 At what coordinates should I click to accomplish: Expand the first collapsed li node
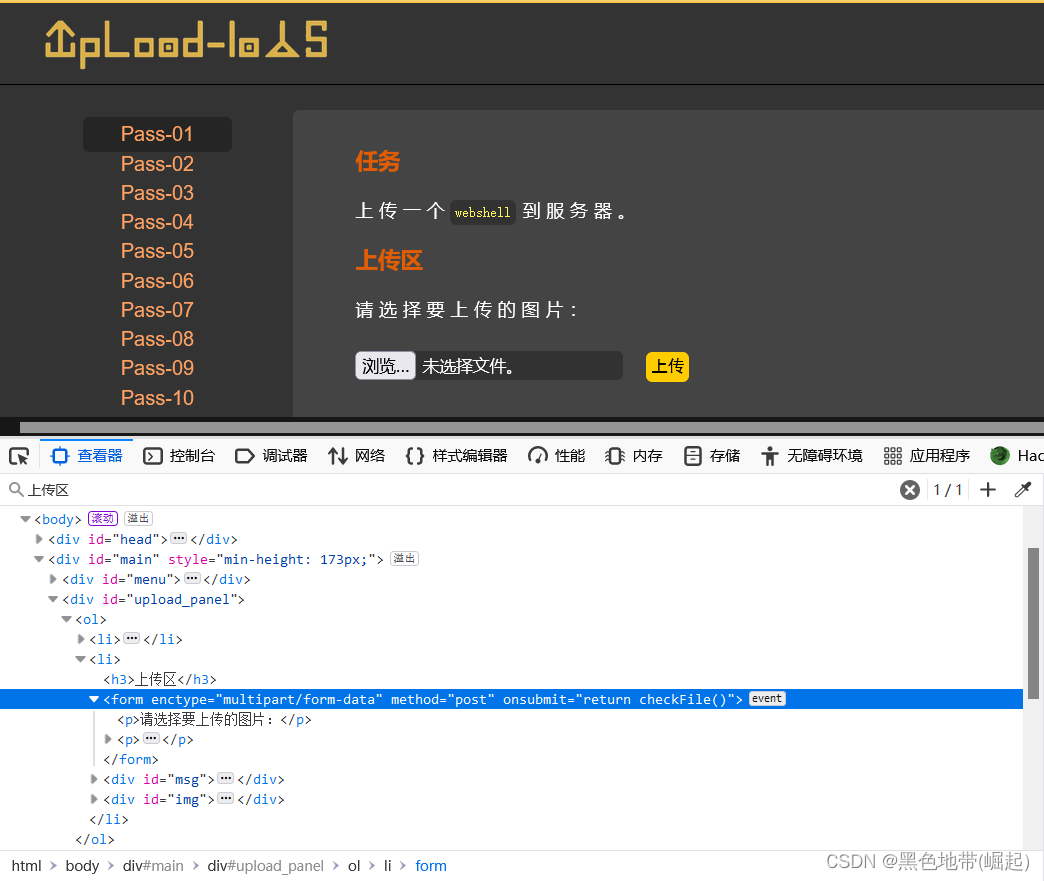(81, 639)
